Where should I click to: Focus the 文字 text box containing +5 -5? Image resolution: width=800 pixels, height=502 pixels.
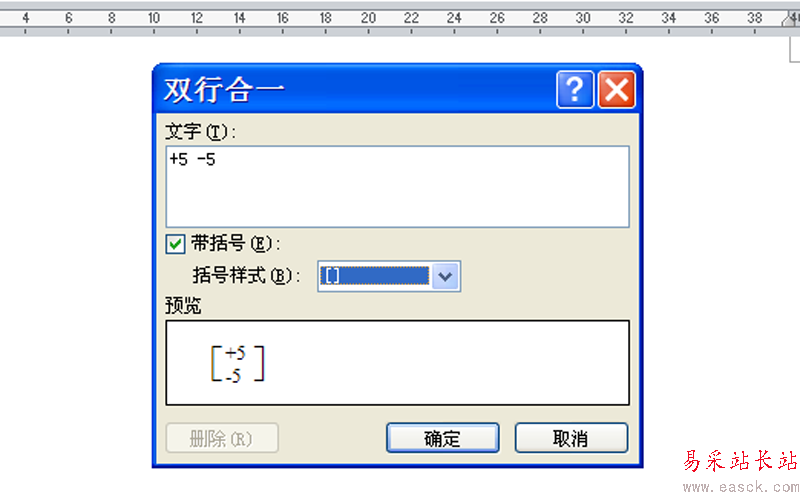coord(397,187)
